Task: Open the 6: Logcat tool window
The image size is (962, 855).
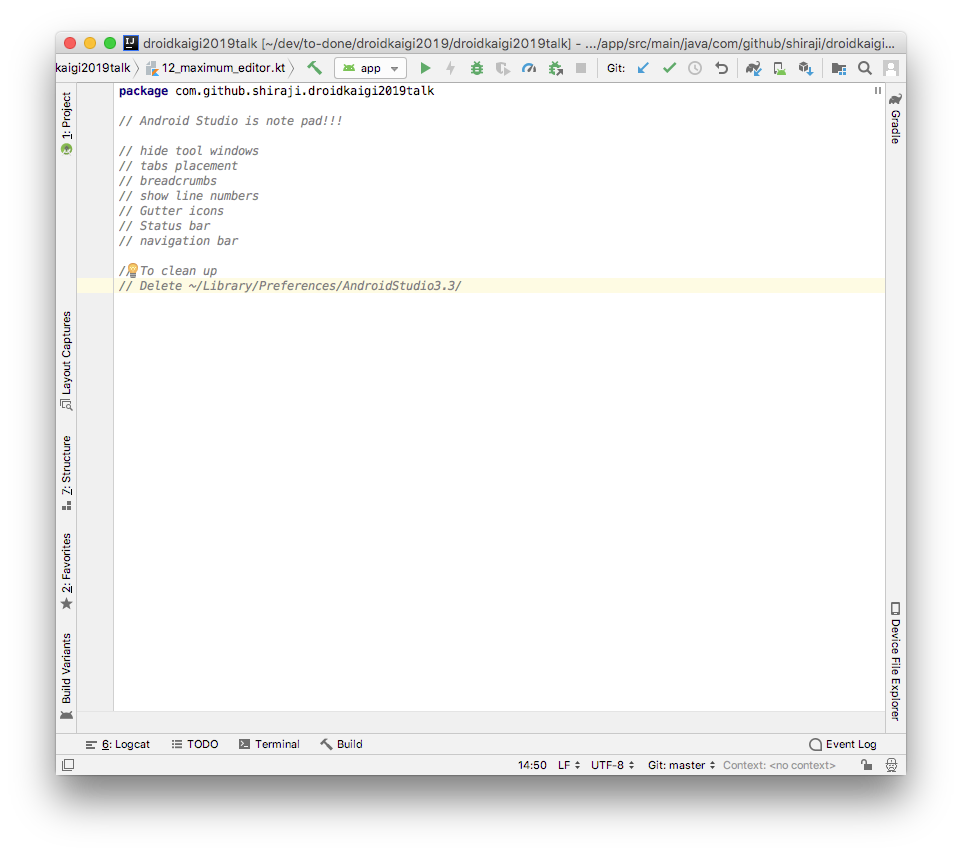Action: [x=118, y=744]
